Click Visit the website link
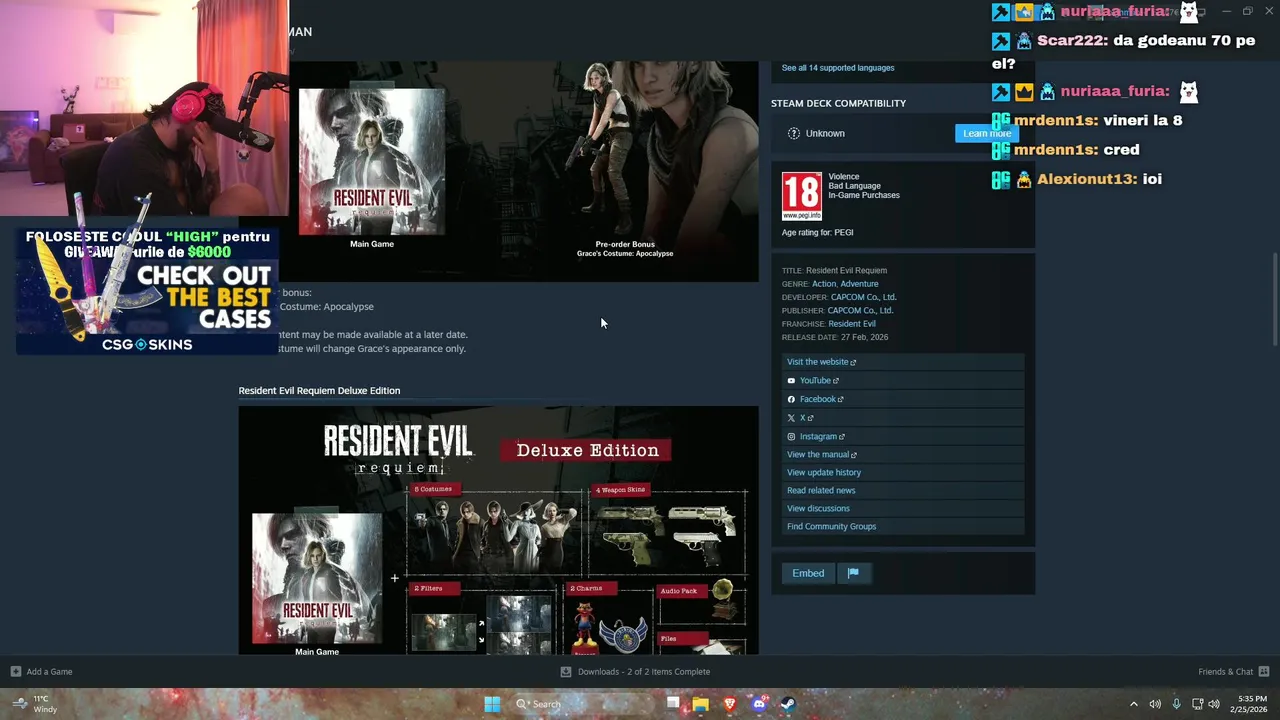The width and height of the screenshot is (1280, 720). coord(821,362)
